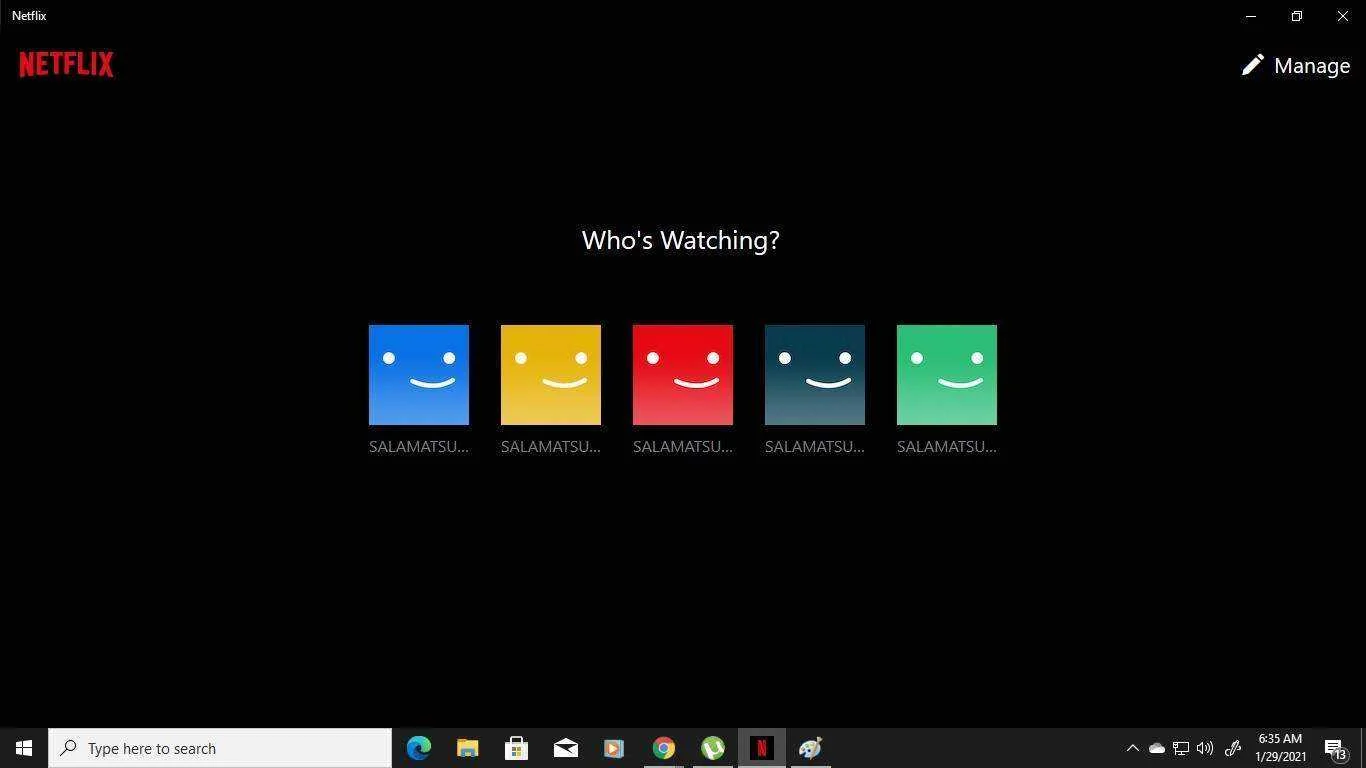The height and width of the screenshot is (768, 1366).
Task: Restore down the Netflix window
Action: [1297, 16]
